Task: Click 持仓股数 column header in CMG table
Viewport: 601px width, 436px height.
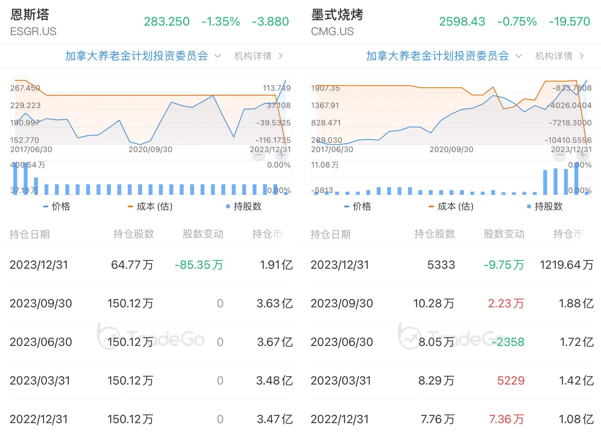Action: click(x=435, y=234)
